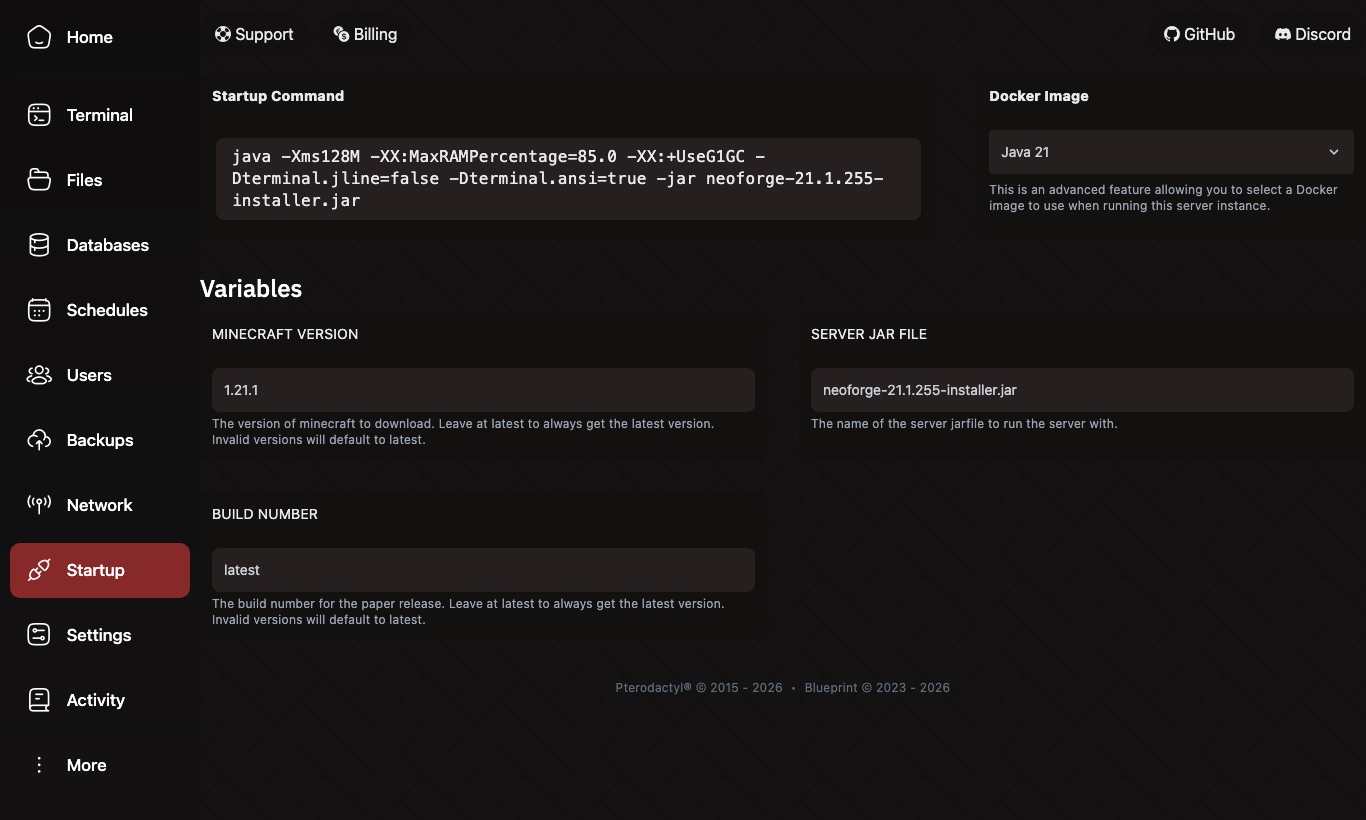Select the Startup label
Screen dimensions: 1366x820
pyautogui.click(x=96, y=570)
